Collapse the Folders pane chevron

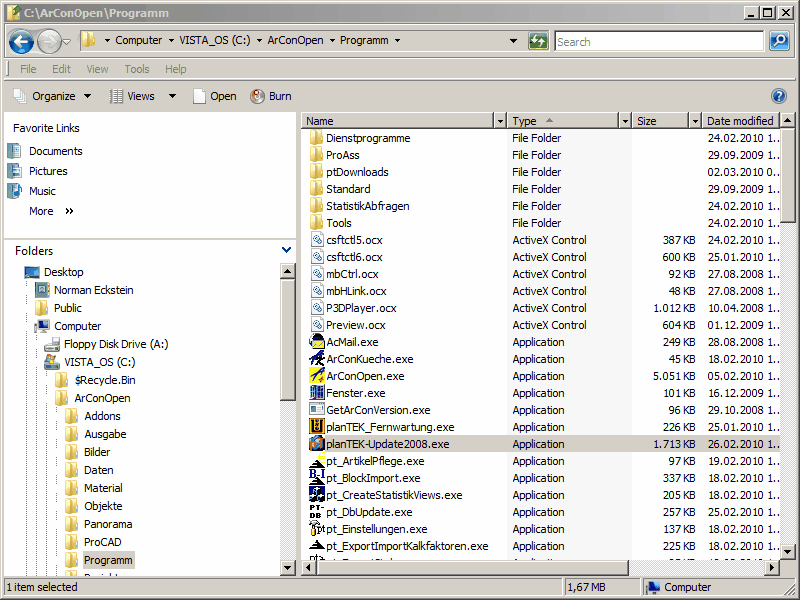286,251
